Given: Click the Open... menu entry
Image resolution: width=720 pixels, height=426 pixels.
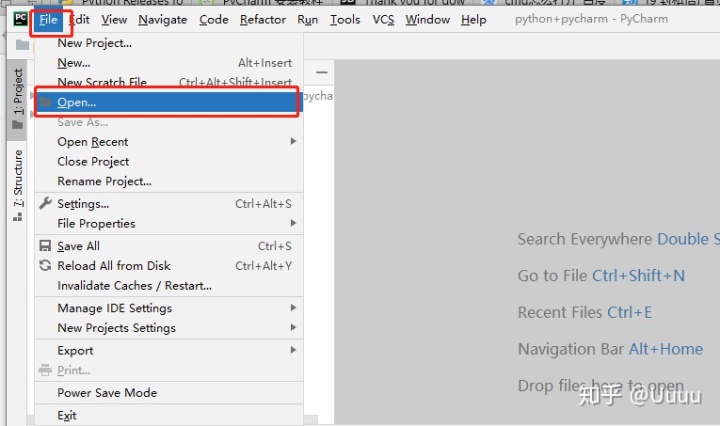Looking at the screenshot, I should point(167,102).
